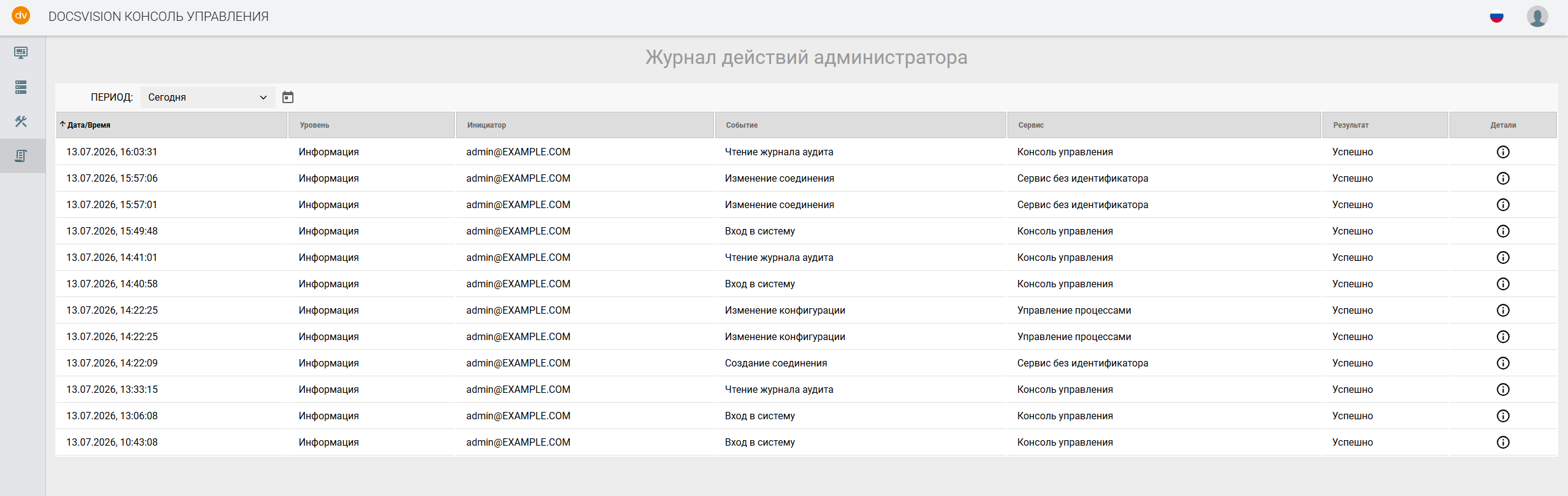Click Информация in 14:41:01 row

(328, 257)
